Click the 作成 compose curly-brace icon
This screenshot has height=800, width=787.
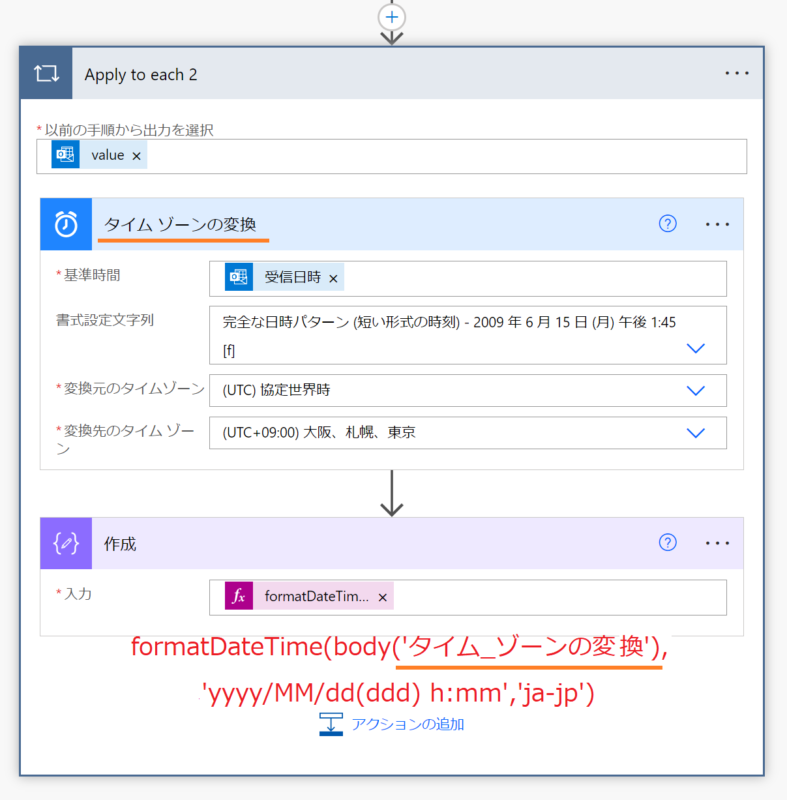coord(66,544)
